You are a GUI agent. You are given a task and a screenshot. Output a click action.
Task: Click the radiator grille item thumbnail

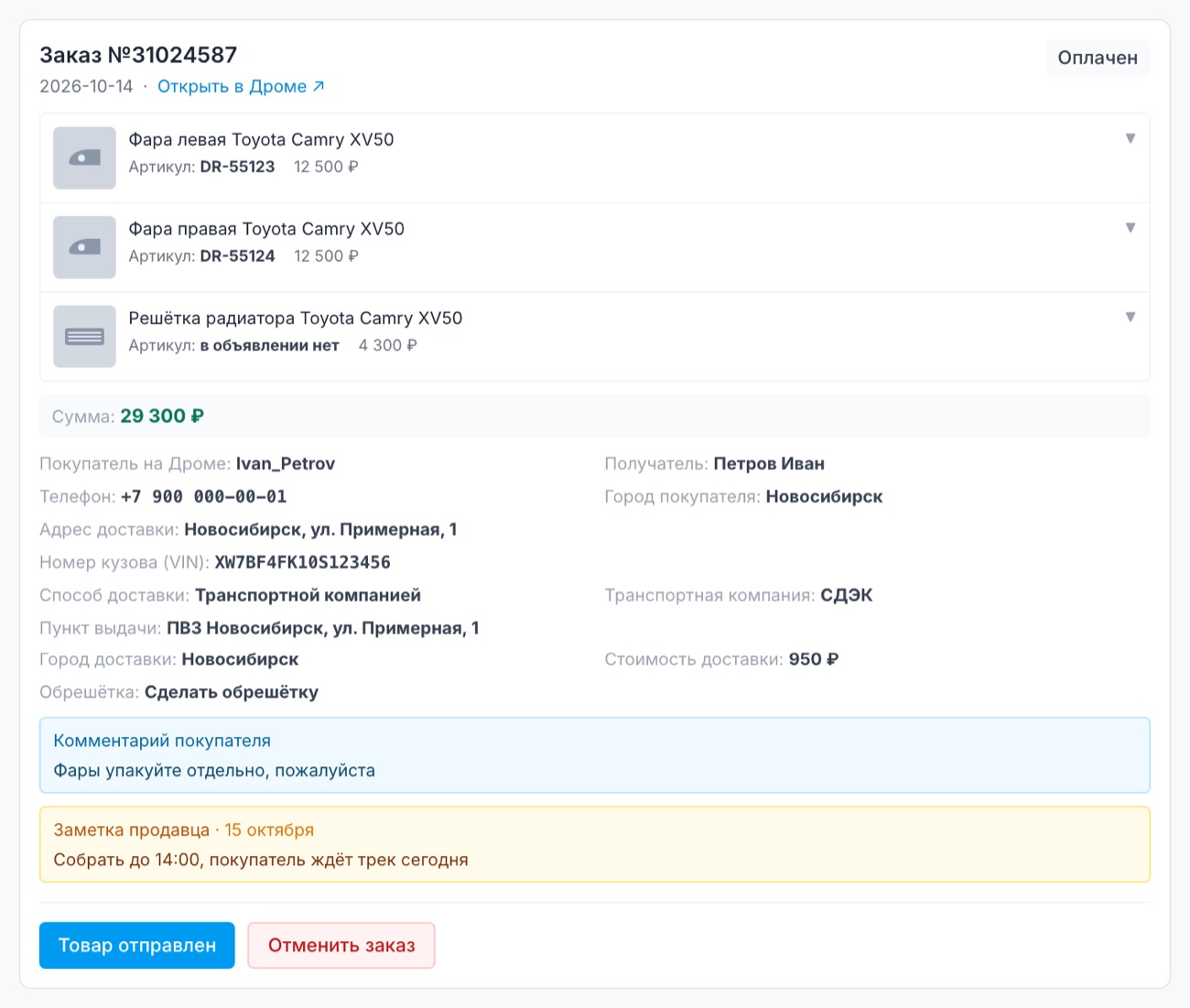84,337
